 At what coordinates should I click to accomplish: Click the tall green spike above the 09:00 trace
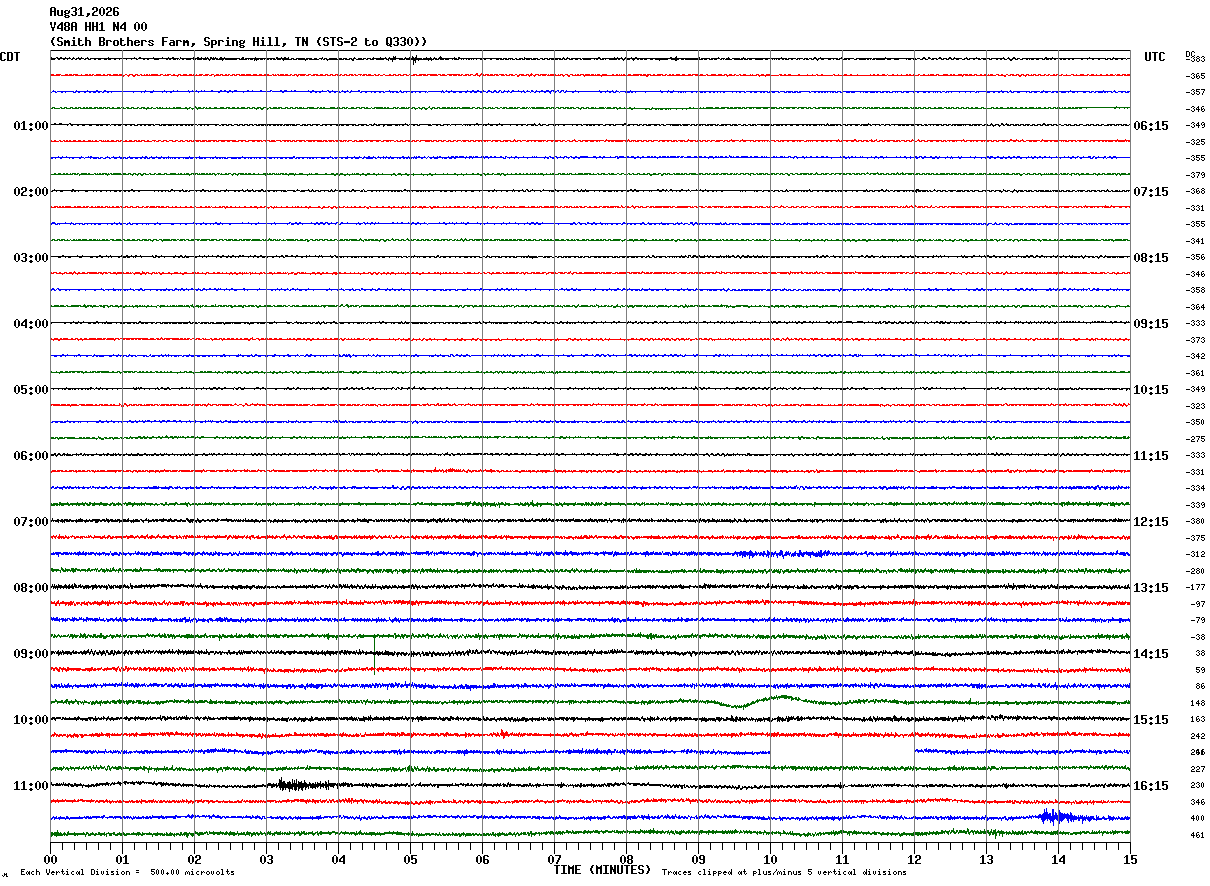point(374,654)
